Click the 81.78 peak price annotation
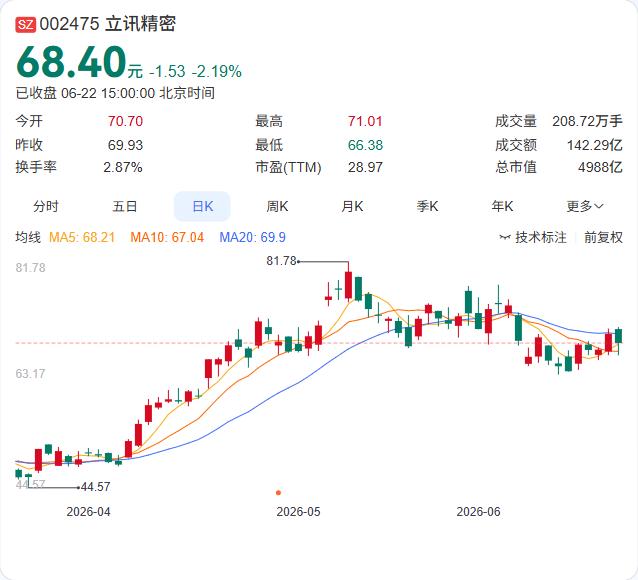638x580 pixels. [281, 260]
